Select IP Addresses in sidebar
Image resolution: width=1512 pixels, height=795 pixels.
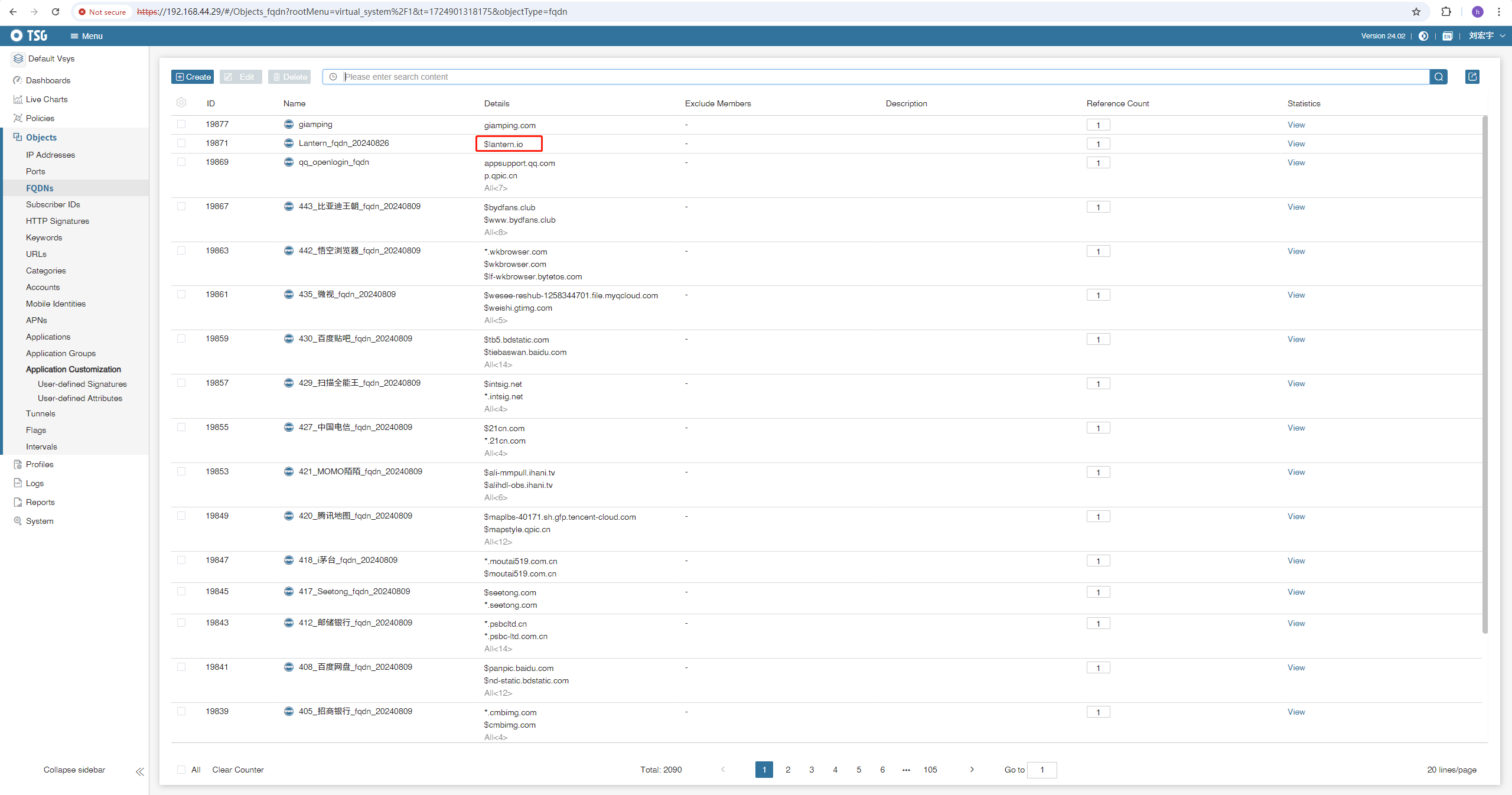50,155
